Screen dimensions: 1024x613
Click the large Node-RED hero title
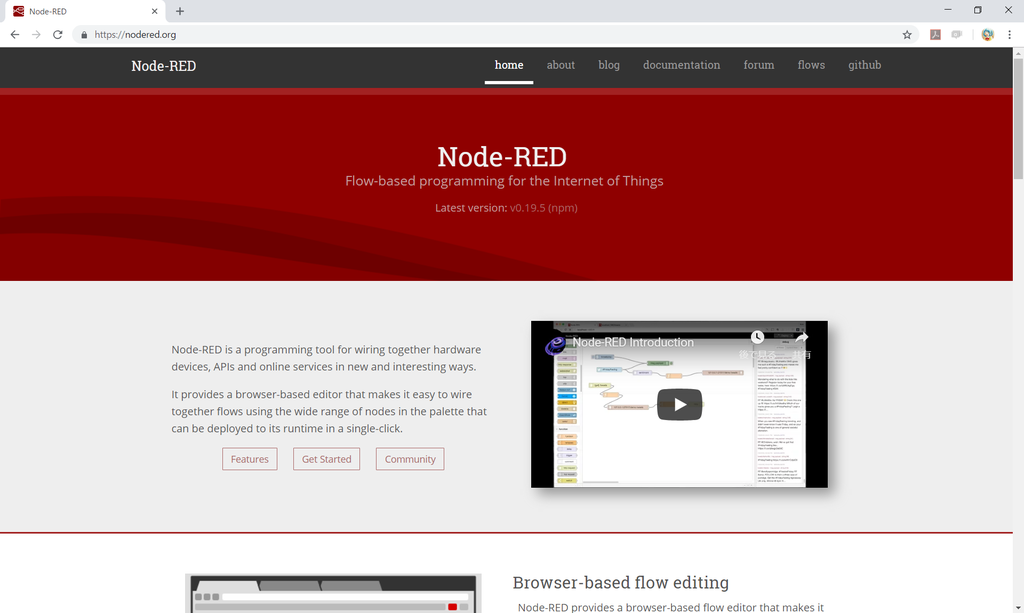click(502, 157)
